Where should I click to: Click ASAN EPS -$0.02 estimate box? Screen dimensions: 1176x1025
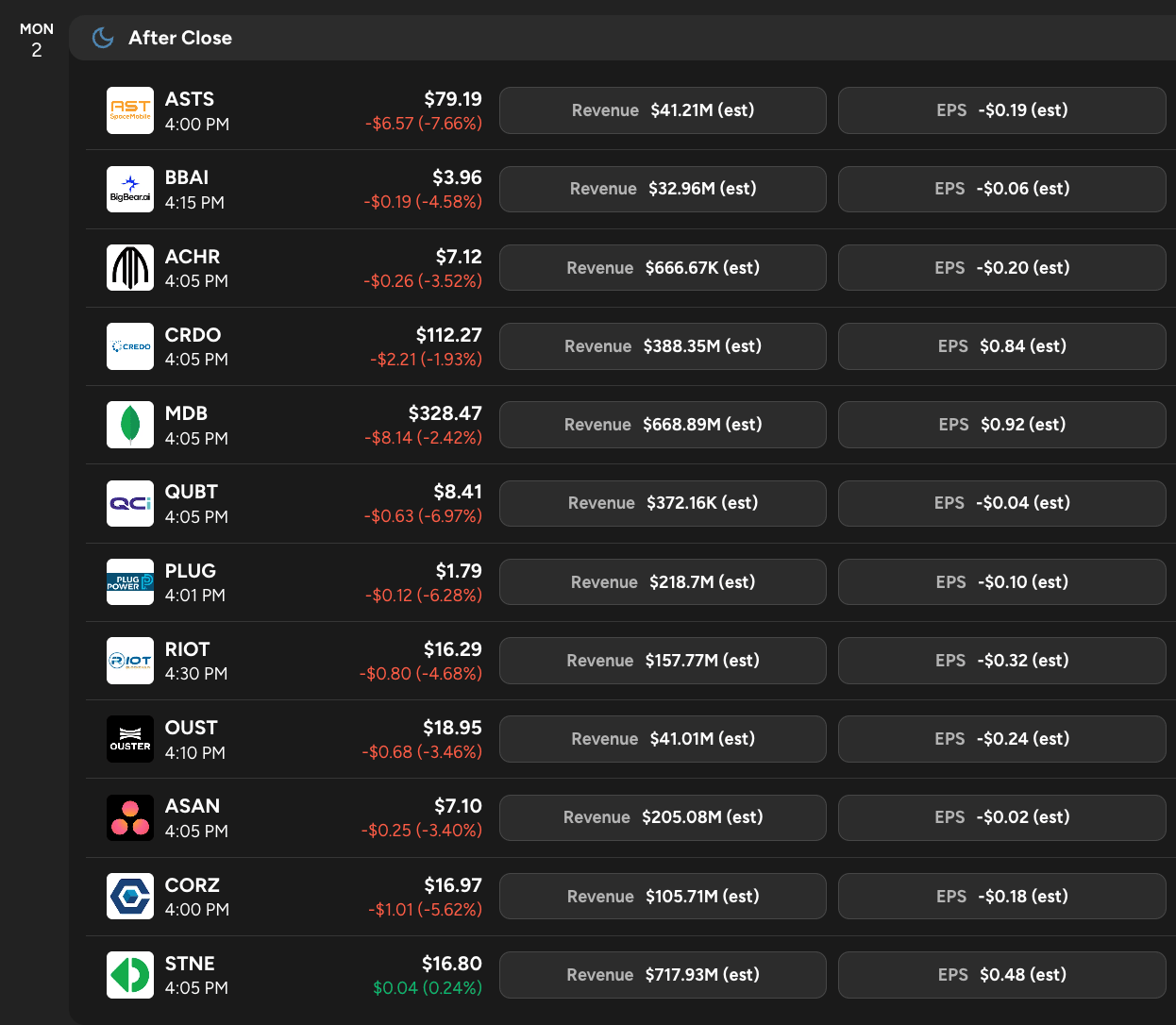pyautogui.click(x=1002, y=817)
